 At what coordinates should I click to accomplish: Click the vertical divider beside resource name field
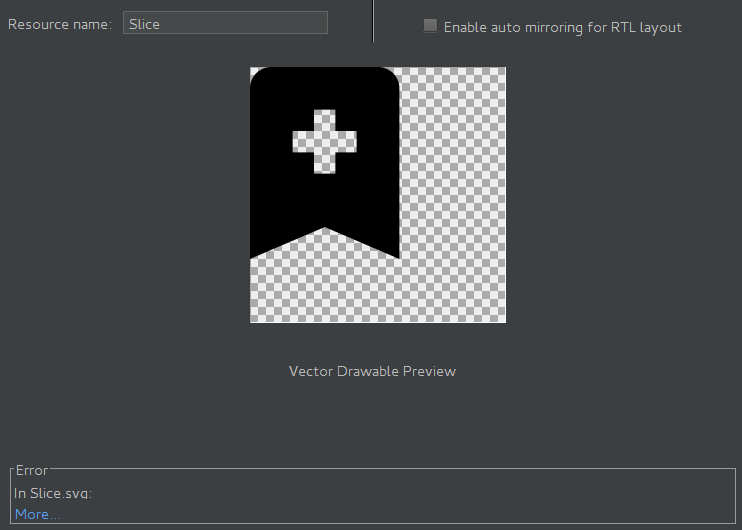point(373,21)
